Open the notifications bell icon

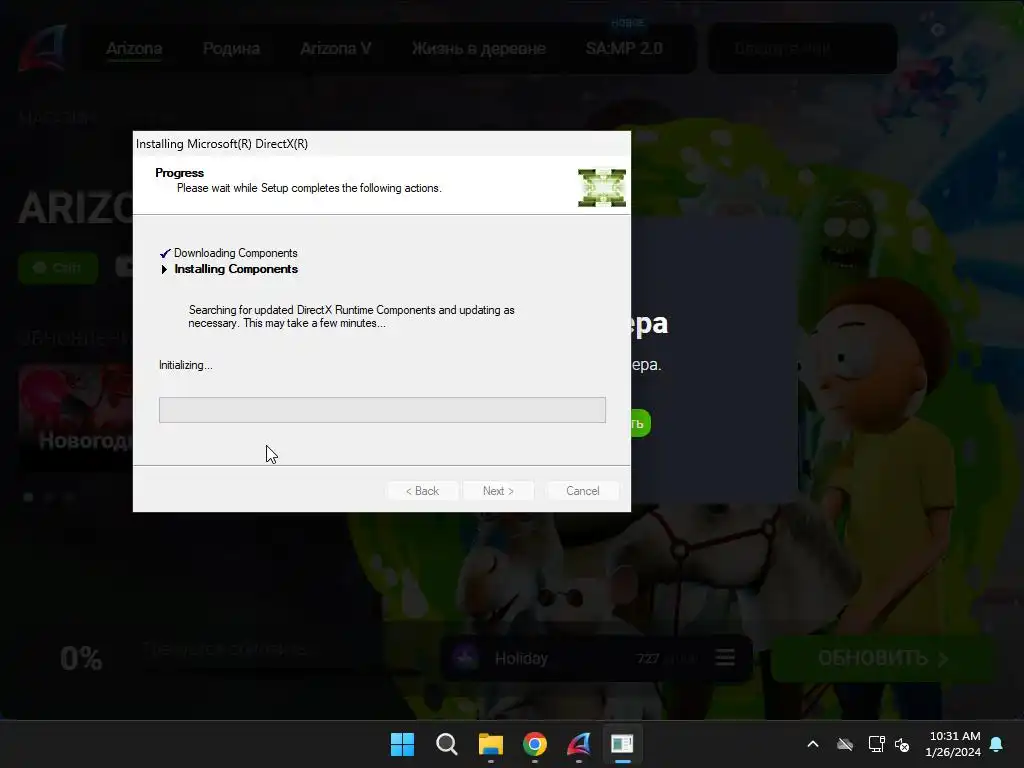tap(997, 744)
